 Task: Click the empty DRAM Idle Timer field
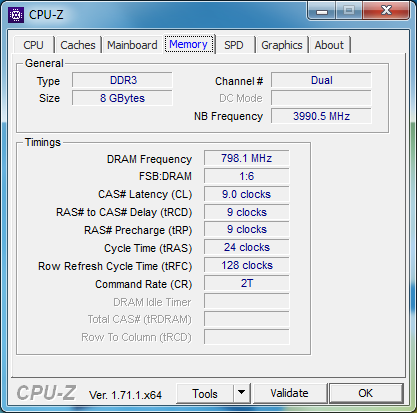[247, 301]
